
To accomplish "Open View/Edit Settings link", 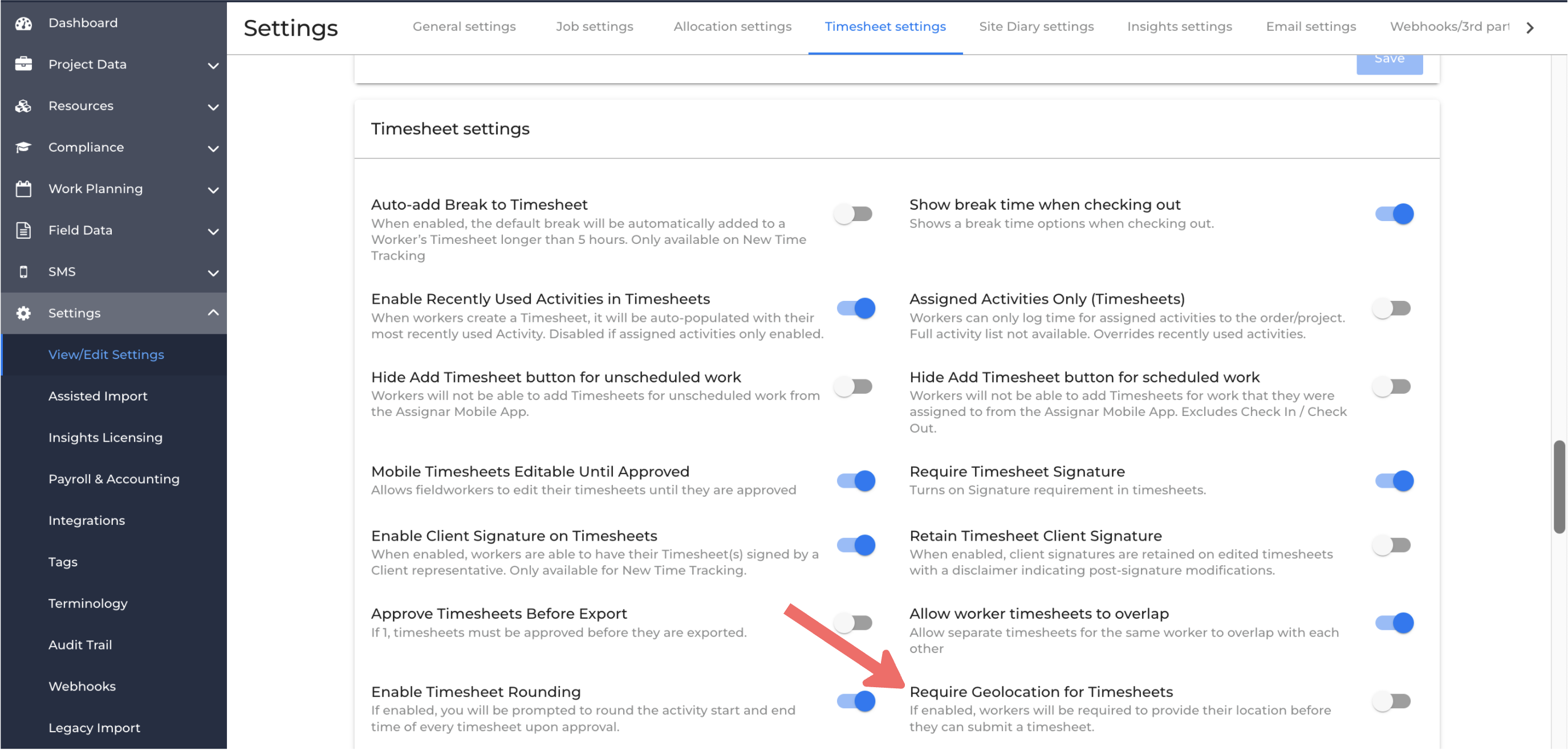I will 107,354.
